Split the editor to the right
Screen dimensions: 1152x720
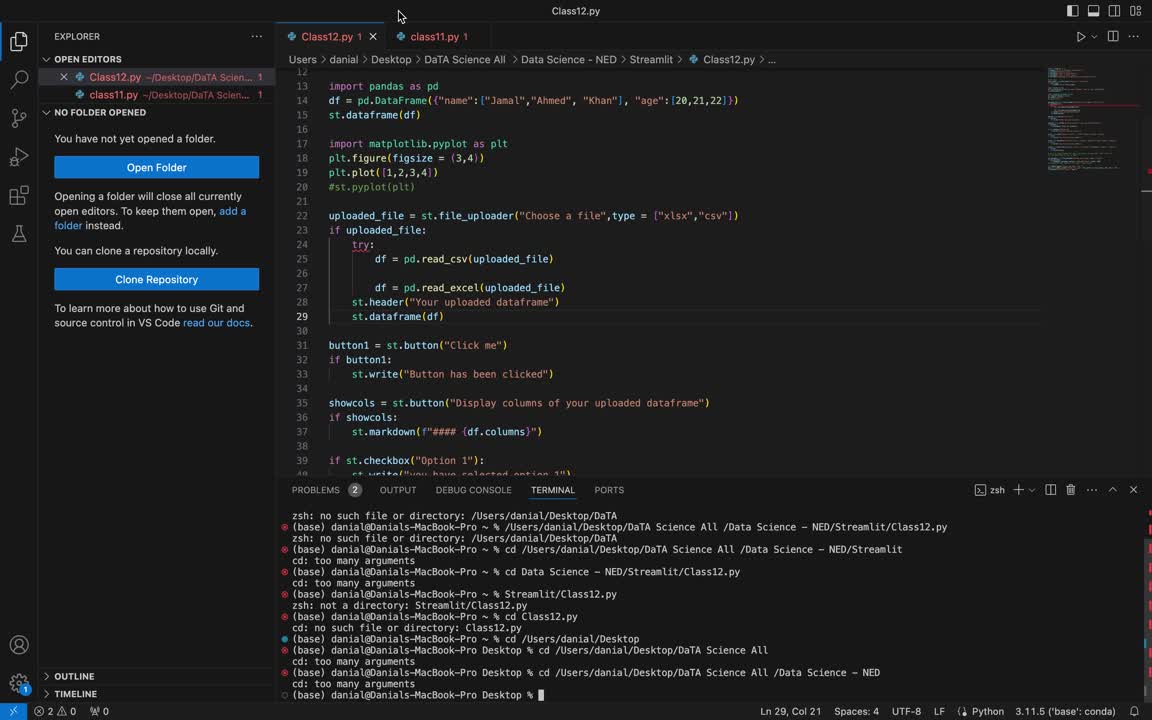pyautogui.click(x=1113, y=36)
